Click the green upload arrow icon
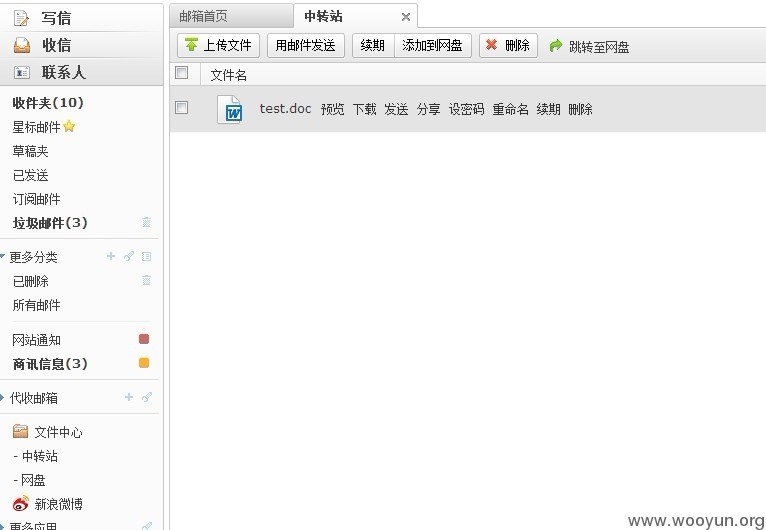 pos(192,44)
